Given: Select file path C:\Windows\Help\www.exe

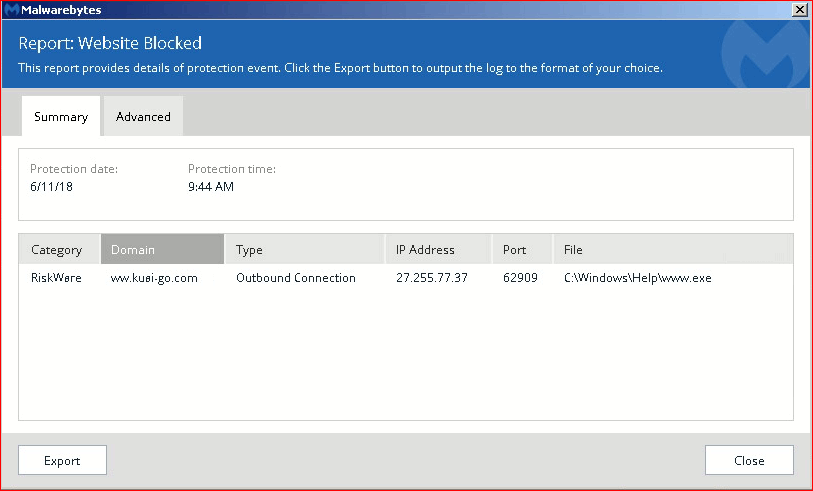Looking at the screenshot, I should pyautogui.click(x=638, y=278).
